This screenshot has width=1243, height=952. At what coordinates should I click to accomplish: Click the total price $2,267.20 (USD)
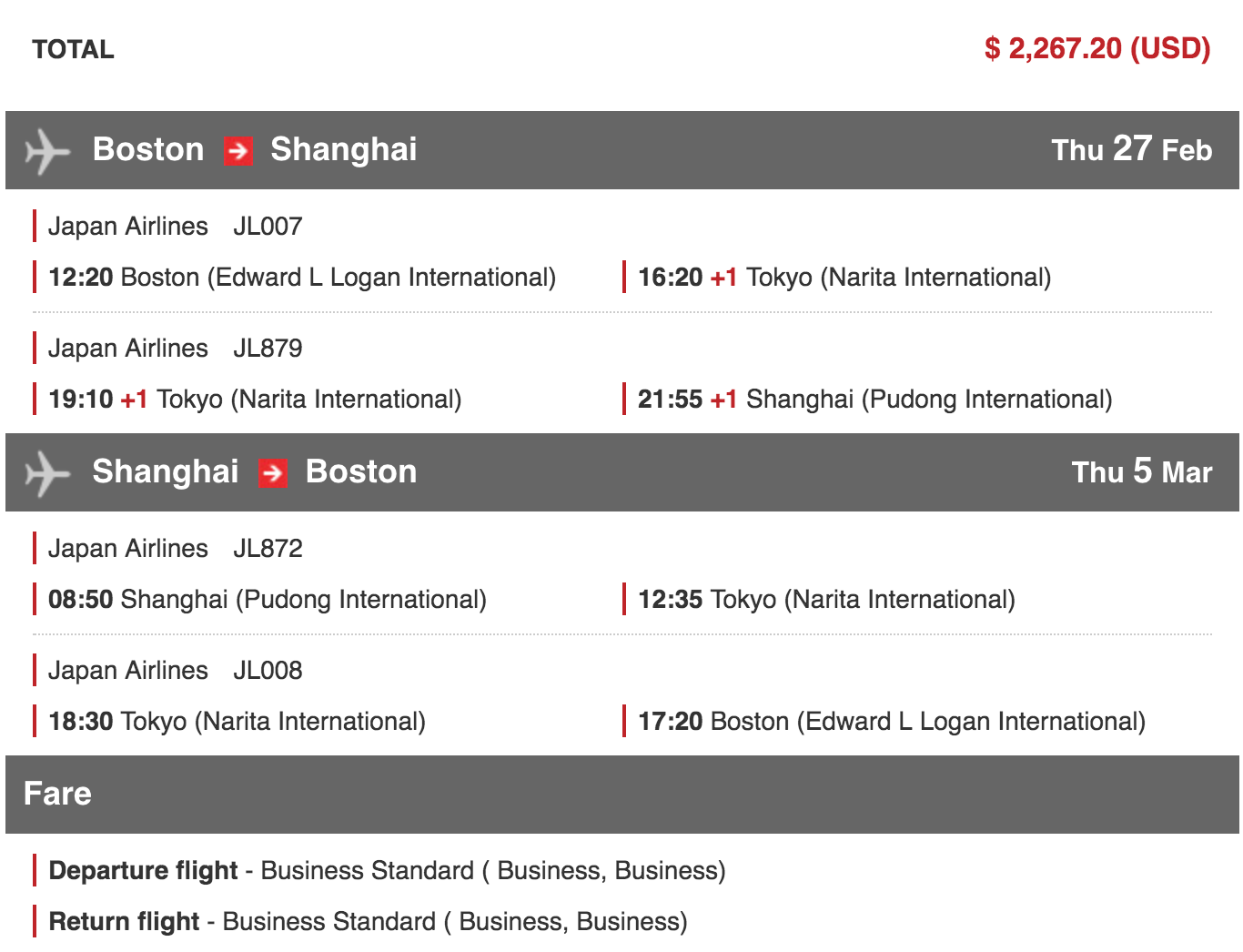pyautogui.click(x=1096, y=48)
